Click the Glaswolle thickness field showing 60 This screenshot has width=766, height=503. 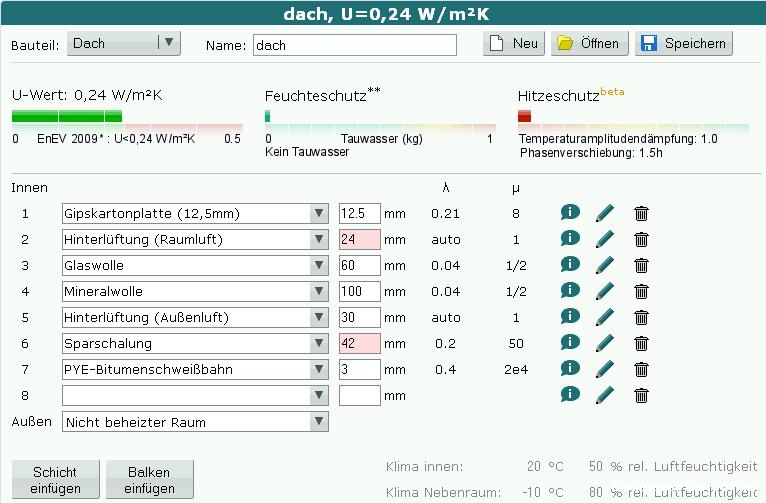tap(359, 265)
